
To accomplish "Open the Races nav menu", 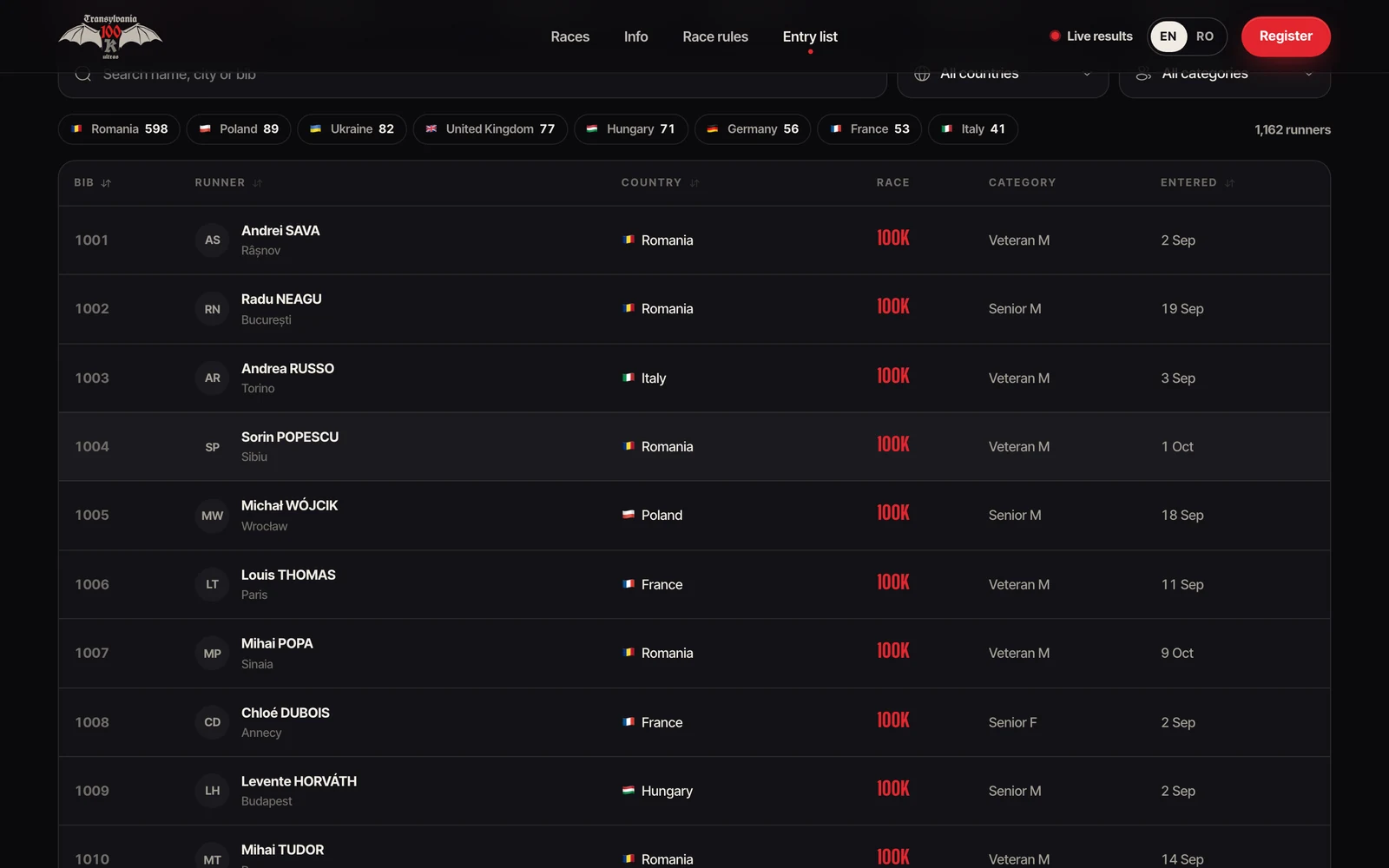I will point(570,36).
